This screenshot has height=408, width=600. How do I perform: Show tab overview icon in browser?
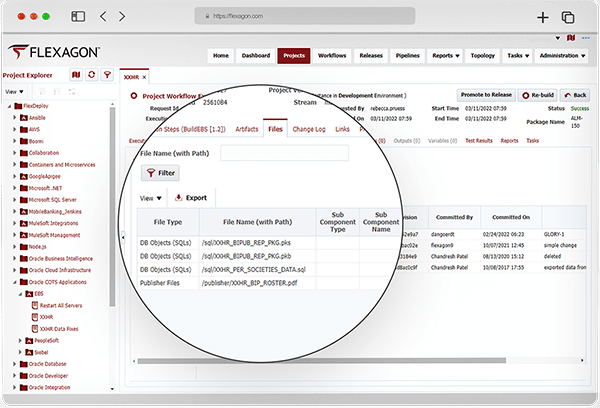click(568, 17)
